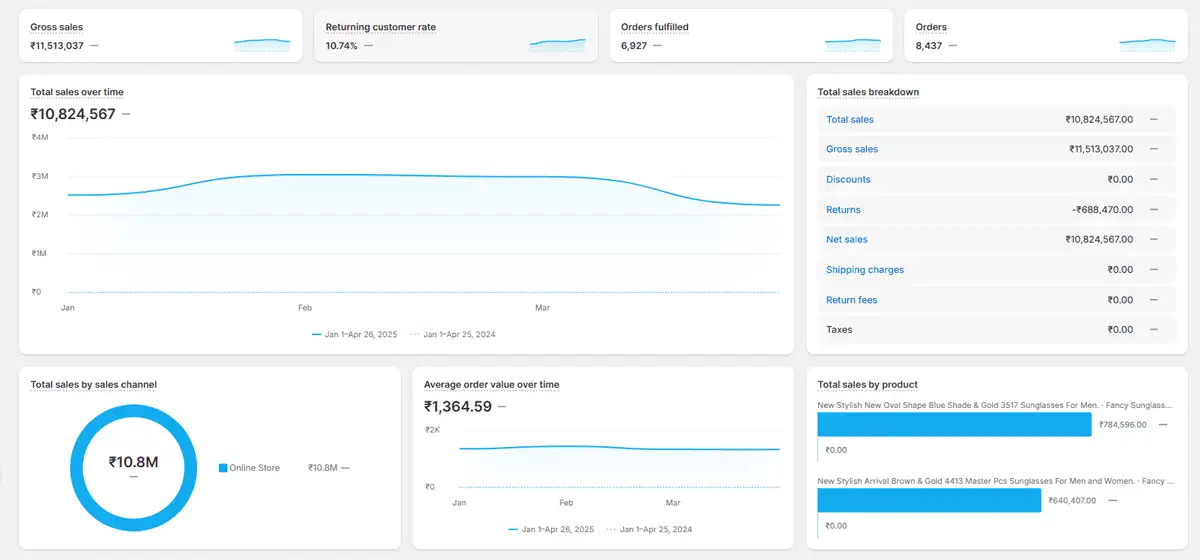The width and height of the screenshot is (1200, 560).
Task: Toggle Jan 1–Apr 26, 2025 legend in Total sales chart
Action: (x=354, y=334)
